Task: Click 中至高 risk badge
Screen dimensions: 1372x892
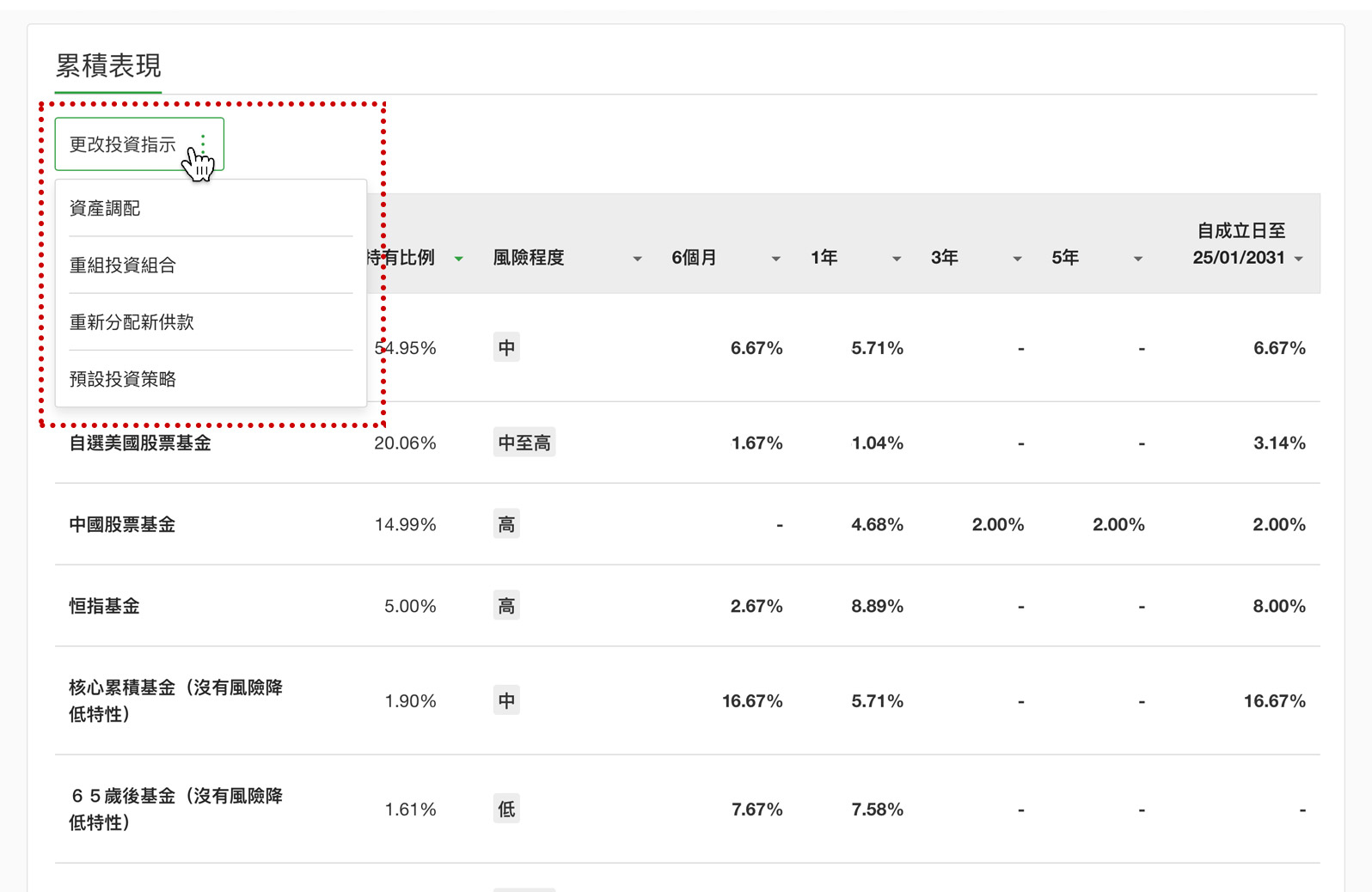Action: 524,443
